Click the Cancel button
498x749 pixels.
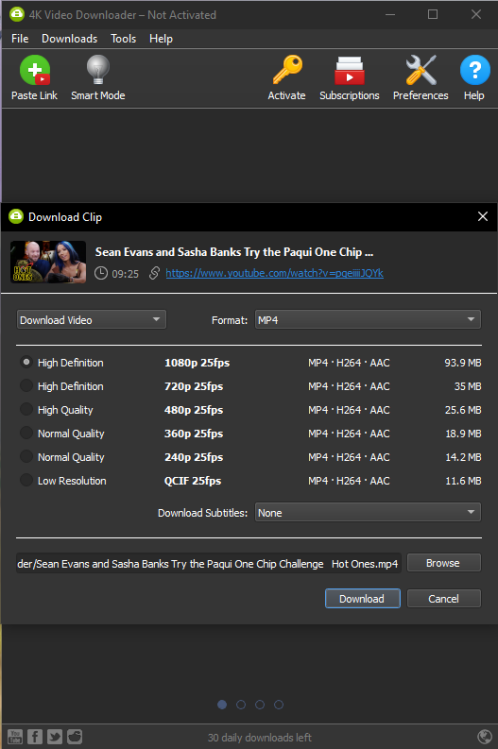tap(444, 599)
